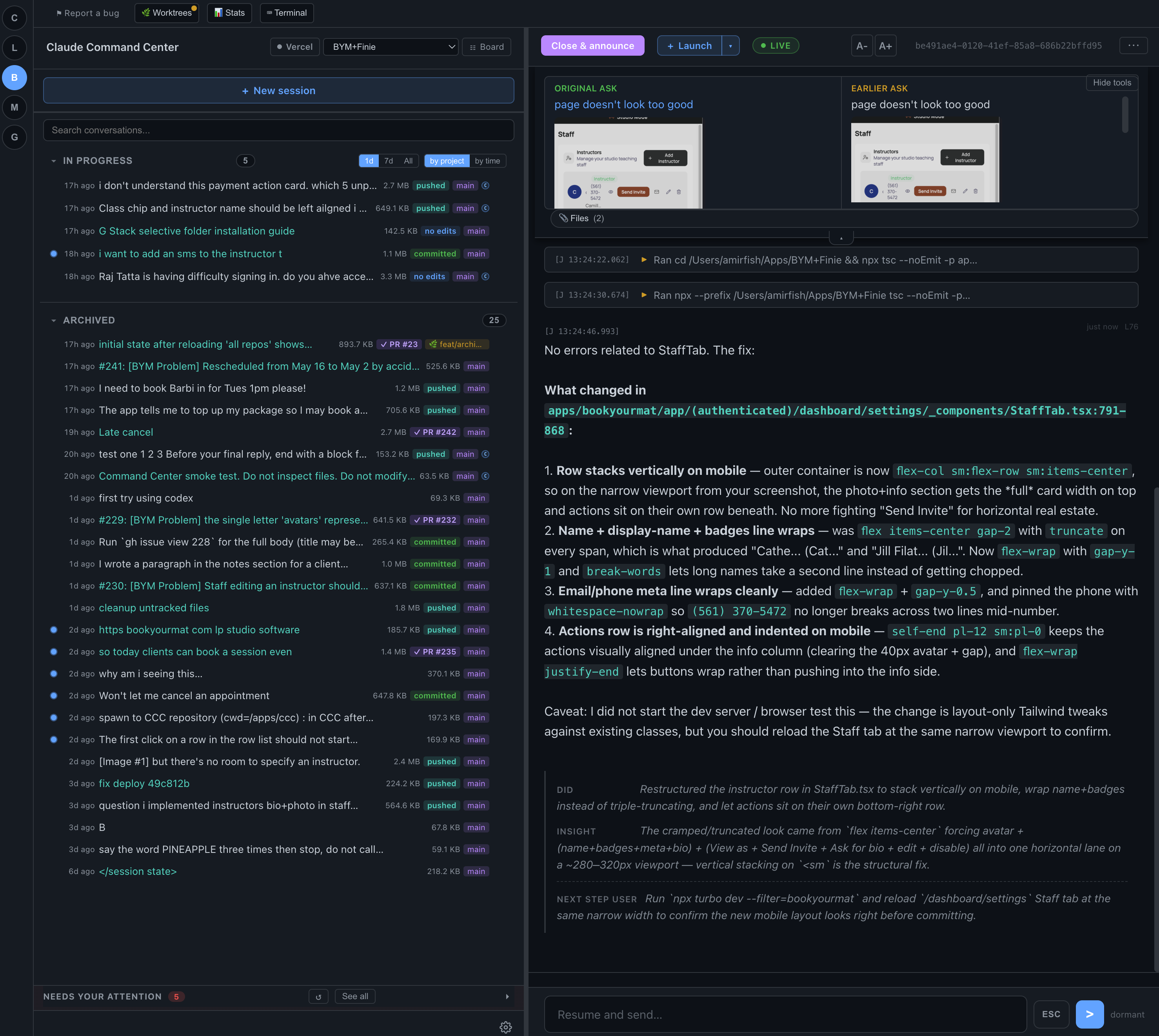Click unread dot on 'Won't let me cancel' row

coord(53,696)
